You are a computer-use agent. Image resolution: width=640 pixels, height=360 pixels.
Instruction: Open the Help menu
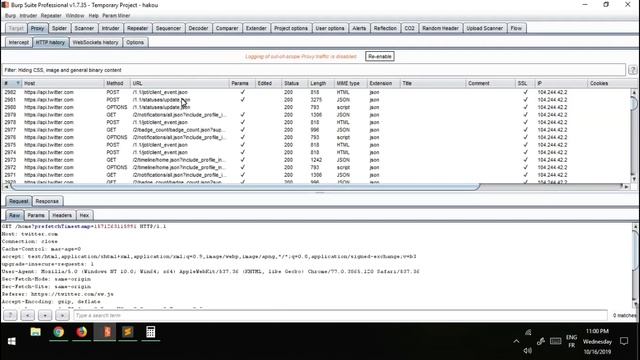coord(93,16)
